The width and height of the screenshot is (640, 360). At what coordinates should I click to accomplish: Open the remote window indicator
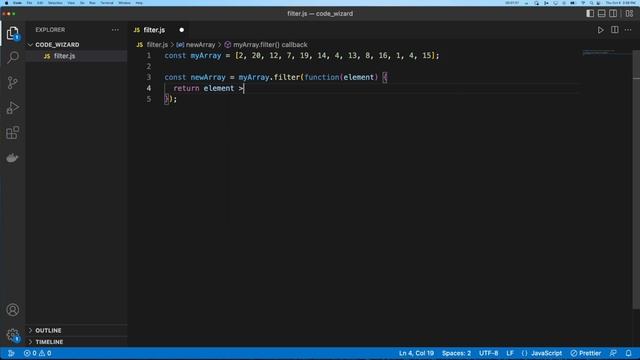[11, 353]
